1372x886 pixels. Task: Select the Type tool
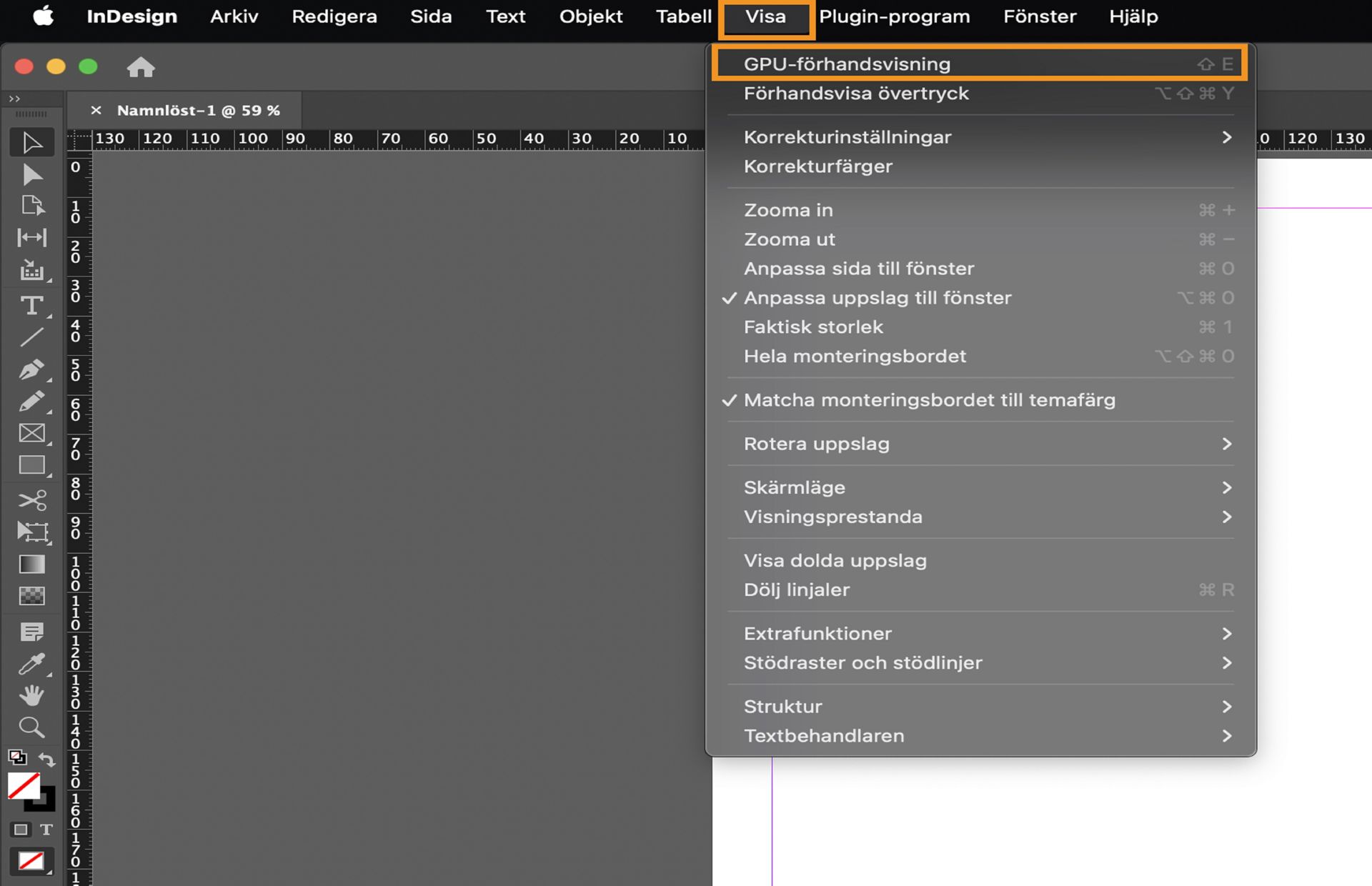[31, 307]
